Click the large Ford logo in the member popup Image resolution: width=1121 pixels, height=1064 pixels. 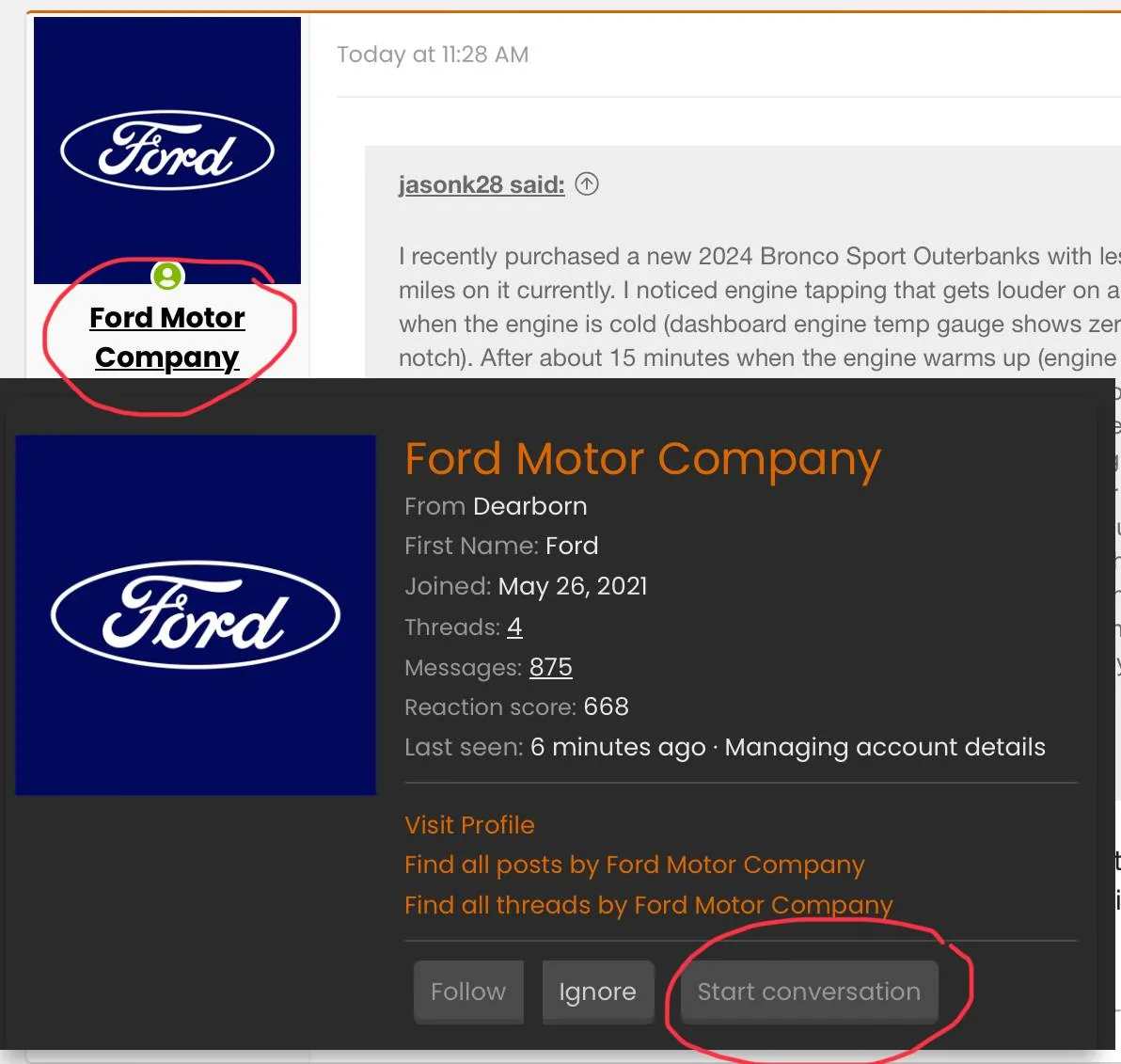point(196,615)
